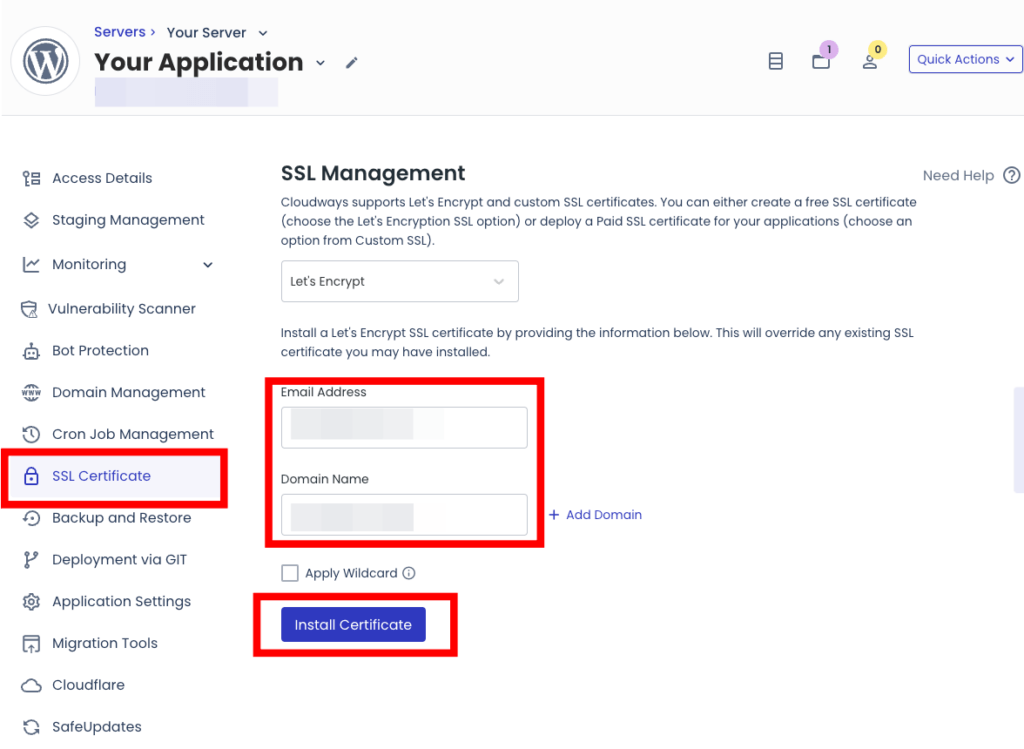Open Domain Management in the sidebar
Viewport: 1024px width, 749px height.
point(128,393)
